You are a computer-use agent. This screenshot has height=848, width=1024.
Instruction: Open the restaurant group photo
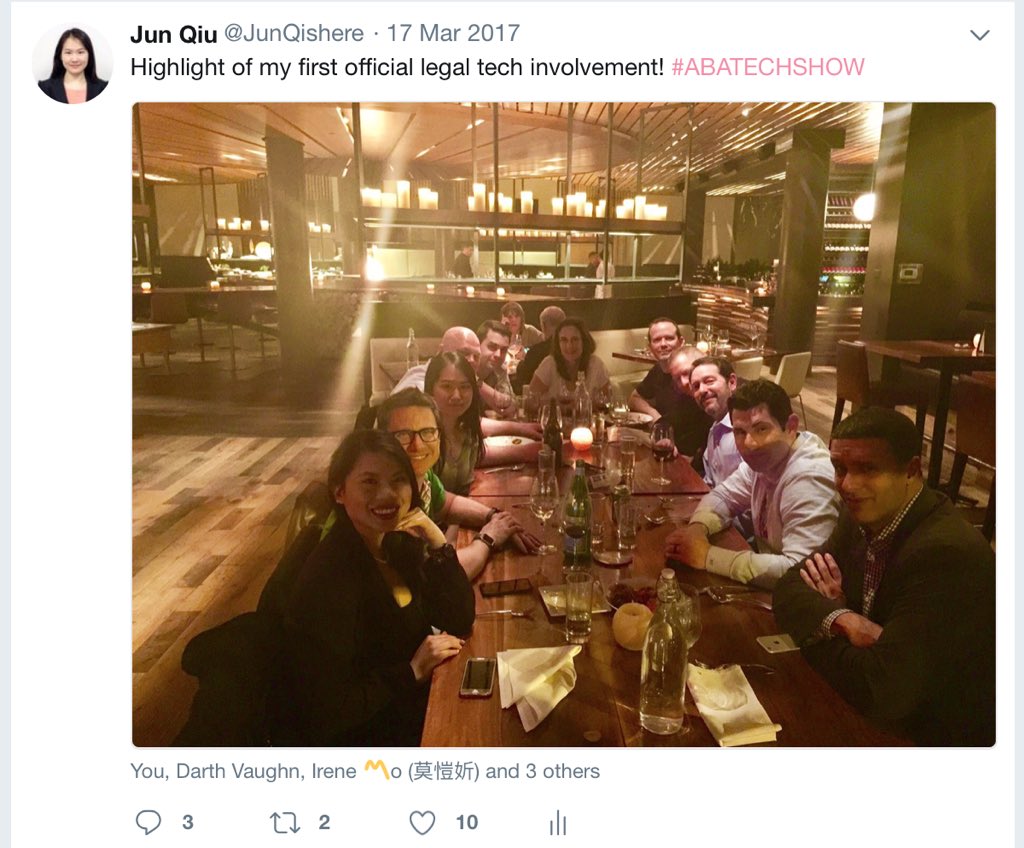[564, 424]
